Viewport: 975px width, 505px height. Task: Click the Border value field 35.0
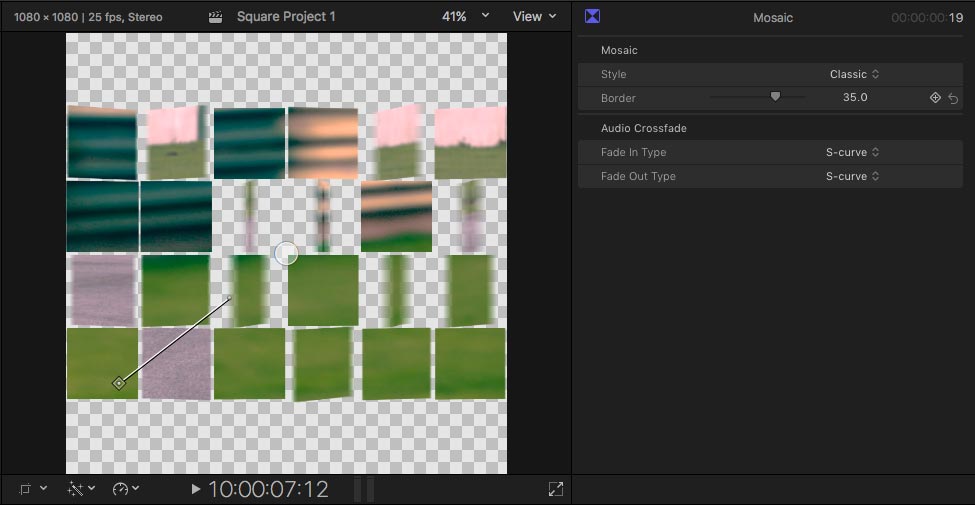pyautogui.click(x=855, y=97)
